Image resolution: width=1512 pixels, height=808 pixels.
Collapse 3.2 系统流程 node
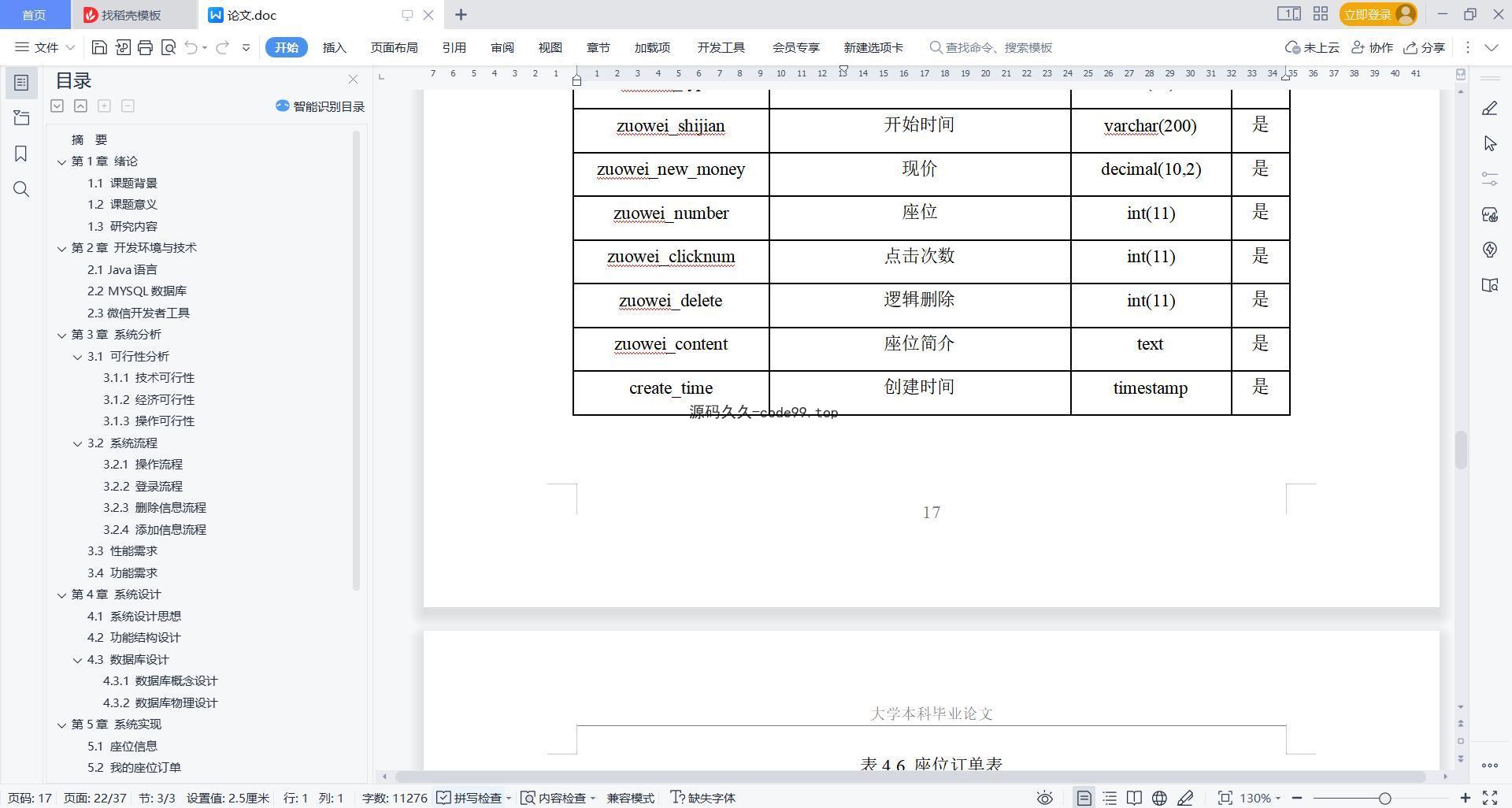click(x=77, y=443)
